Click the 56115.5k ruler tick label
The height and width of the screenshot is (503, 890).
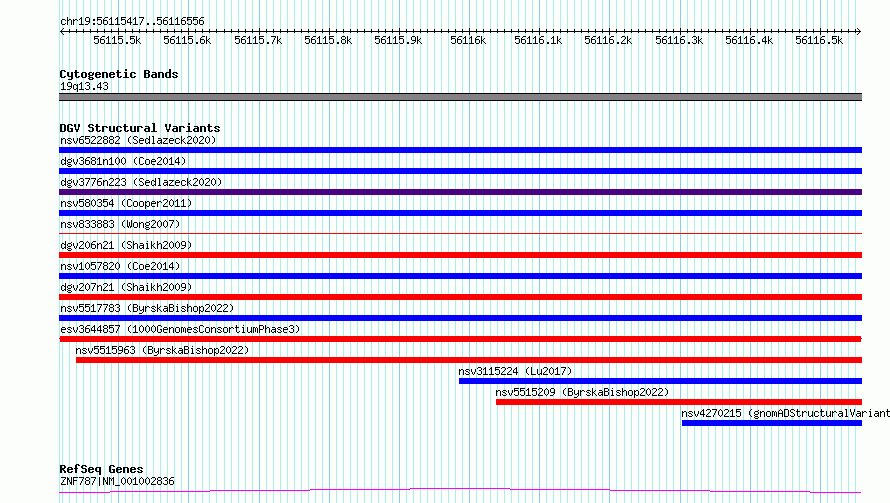coord(117,40)
